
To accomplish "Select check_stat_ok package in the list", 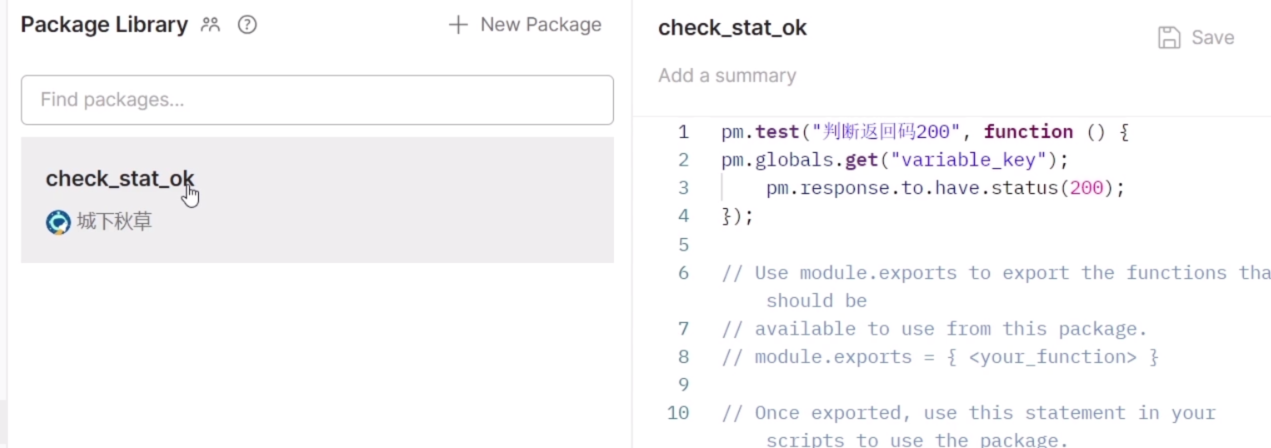I will click(x=317, y=200).
